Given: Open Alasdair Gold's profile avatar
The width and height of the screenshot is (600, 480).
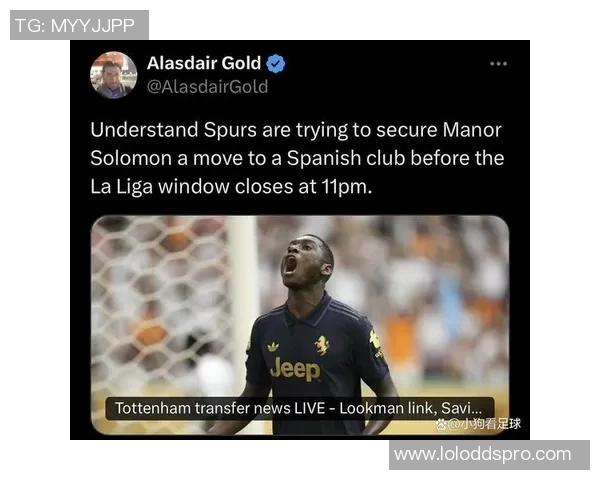Looking at the screenshot, I should [113, 75].
